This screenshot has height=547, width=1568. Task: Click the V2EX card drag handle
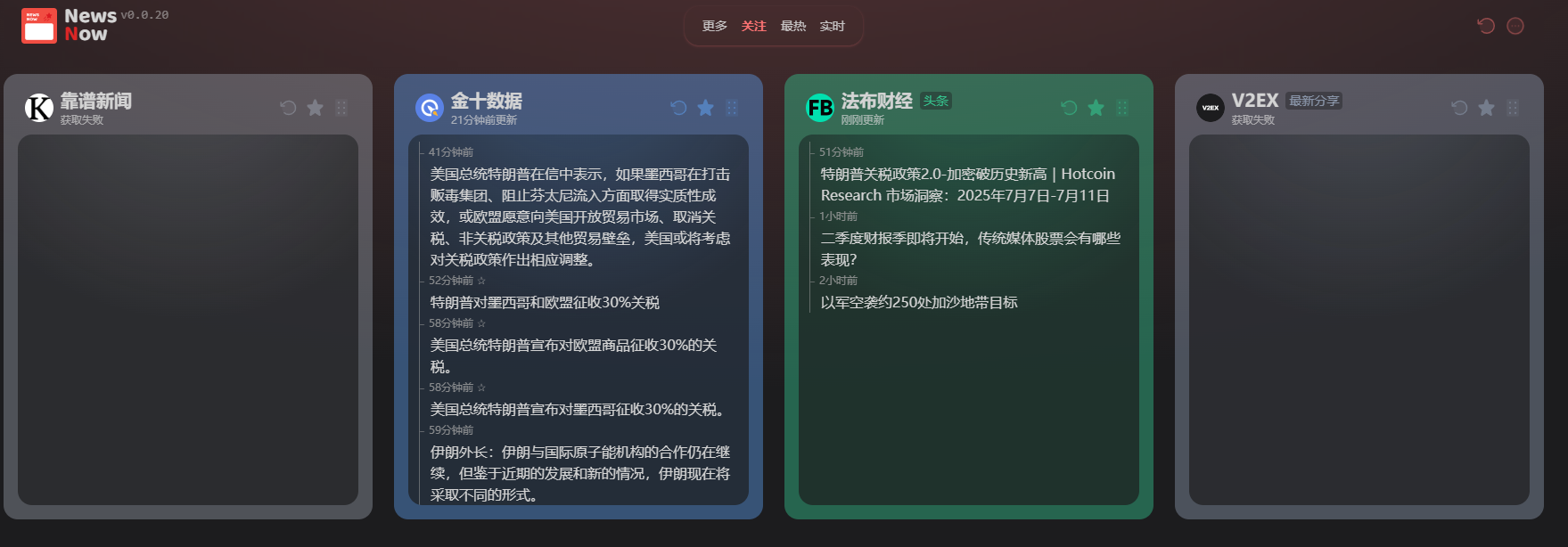point(1513,108)
